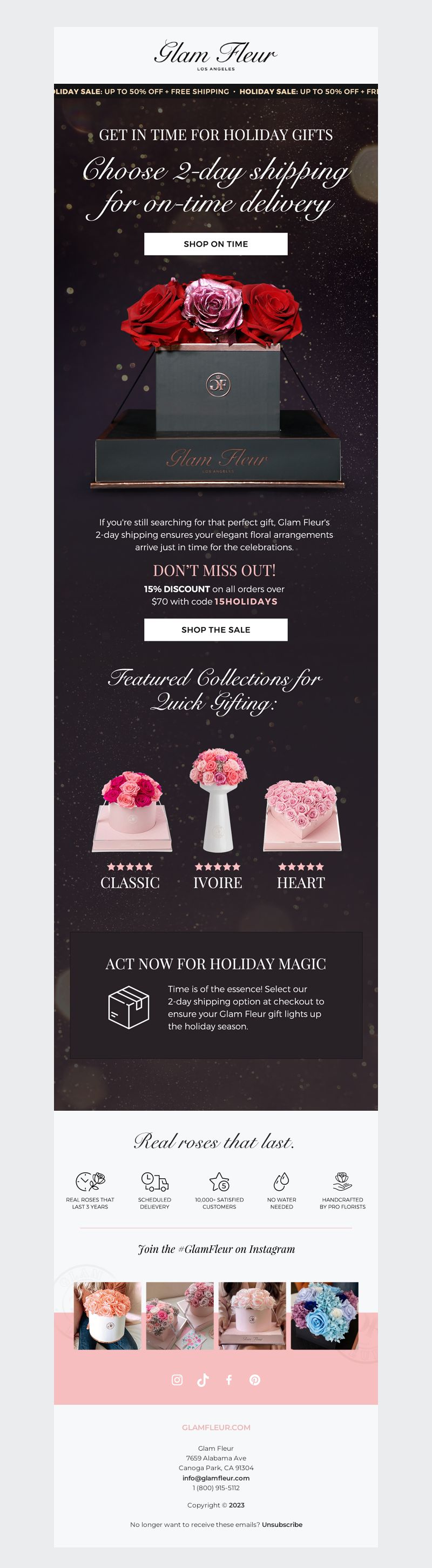Click the handcrafted by florists hand icon
The width and height of the screenshot is (432, 1568).
pyautogui.click(x=342, y=1180)
